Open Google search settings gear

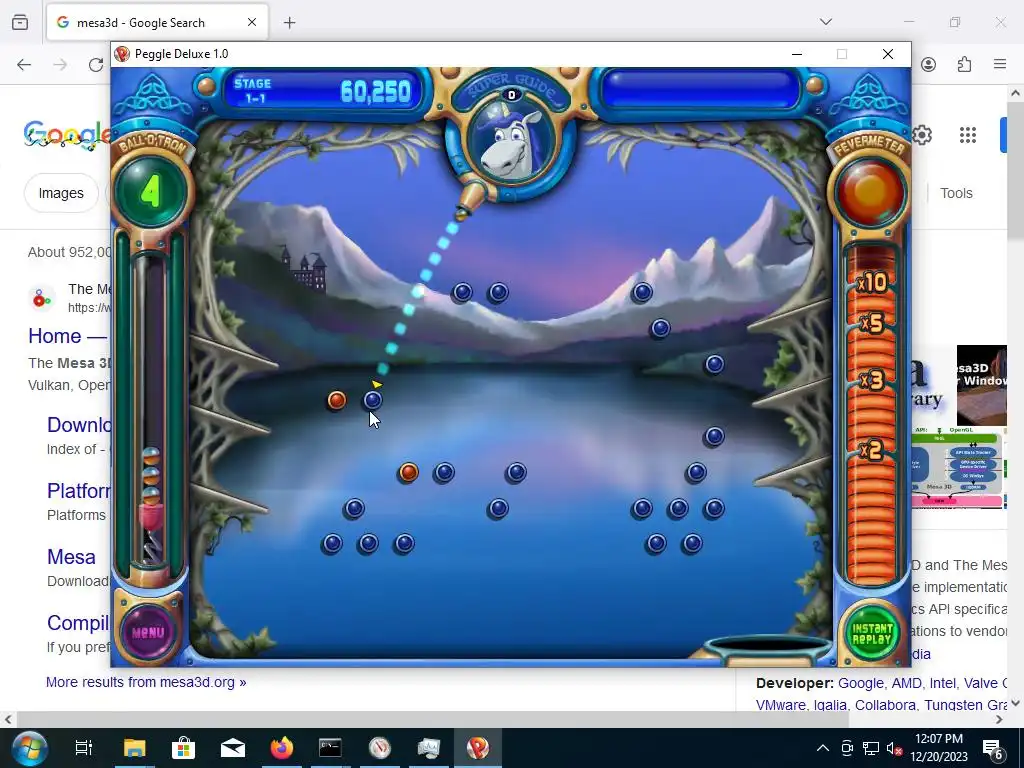922,135
